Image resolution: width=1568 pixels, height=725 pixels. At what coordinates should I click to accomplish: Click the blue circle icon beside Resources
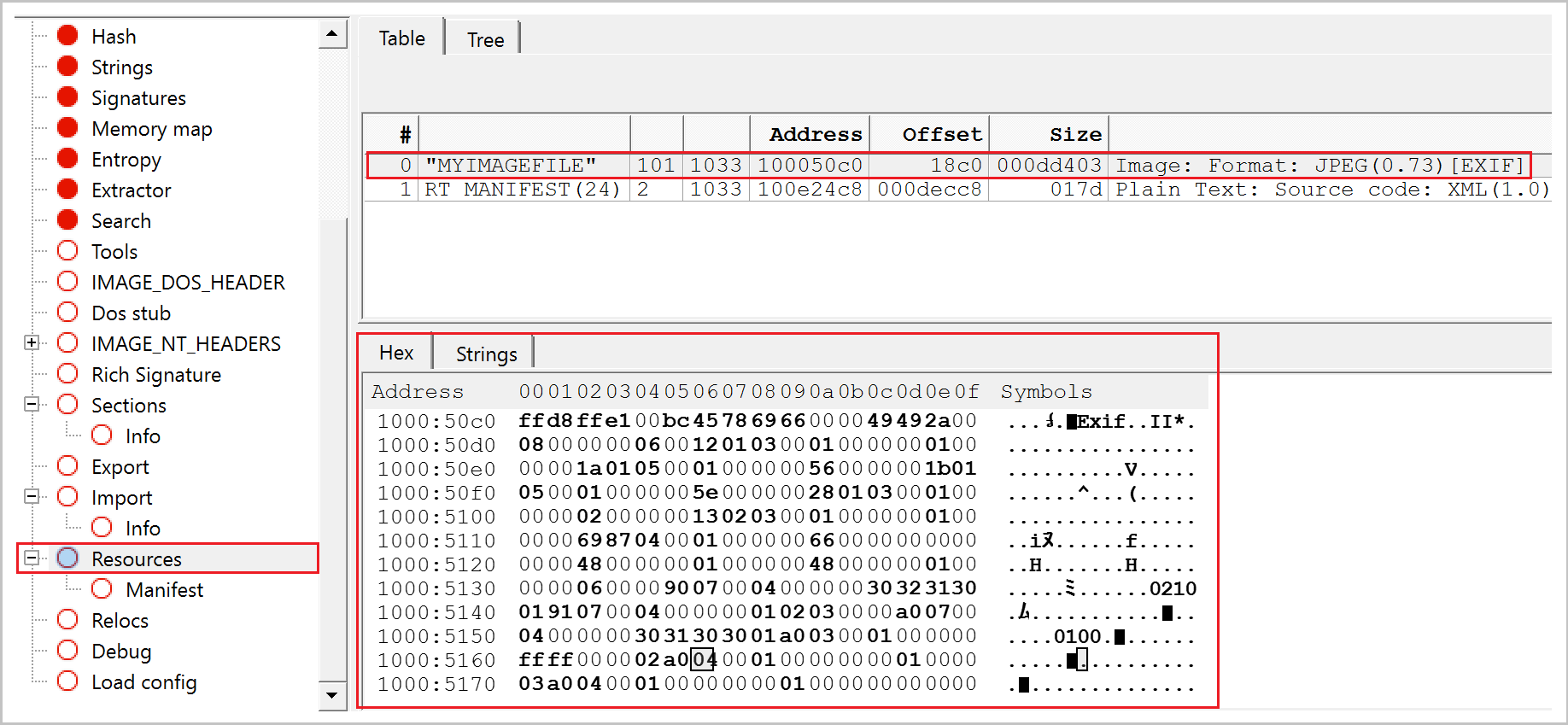(67, 558)
